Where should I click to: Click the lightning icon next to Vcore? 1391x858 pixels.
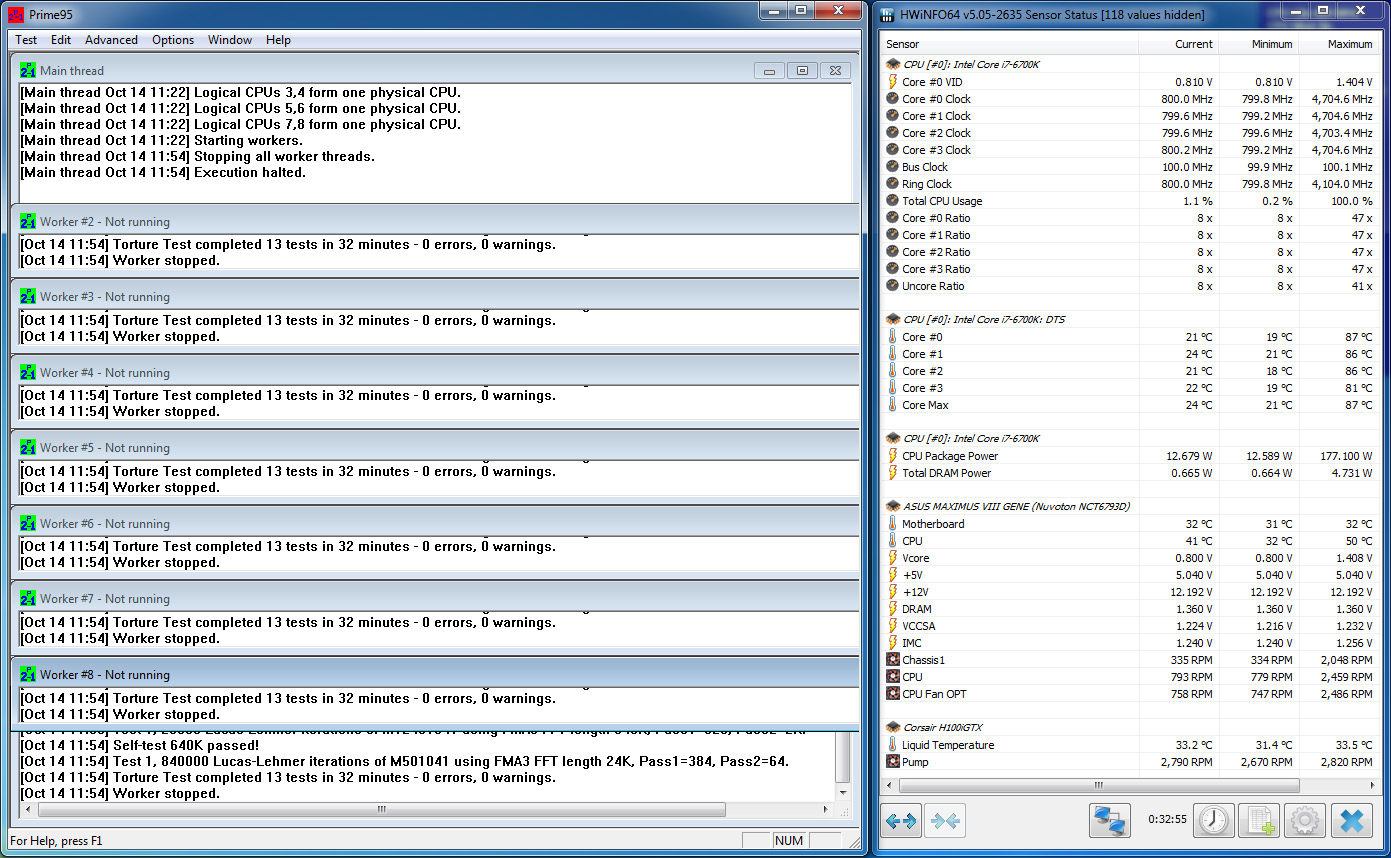point(893,558)
